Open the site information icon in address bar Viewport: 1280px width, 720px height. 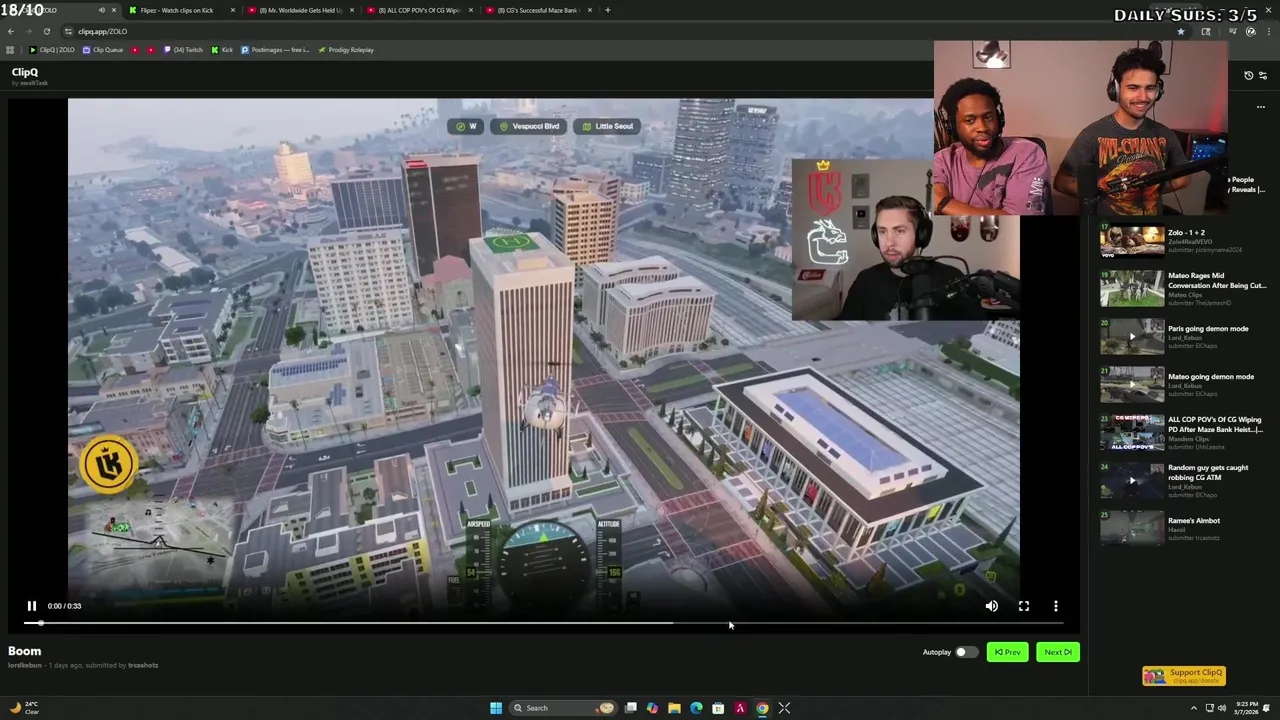tap(69, 31)
